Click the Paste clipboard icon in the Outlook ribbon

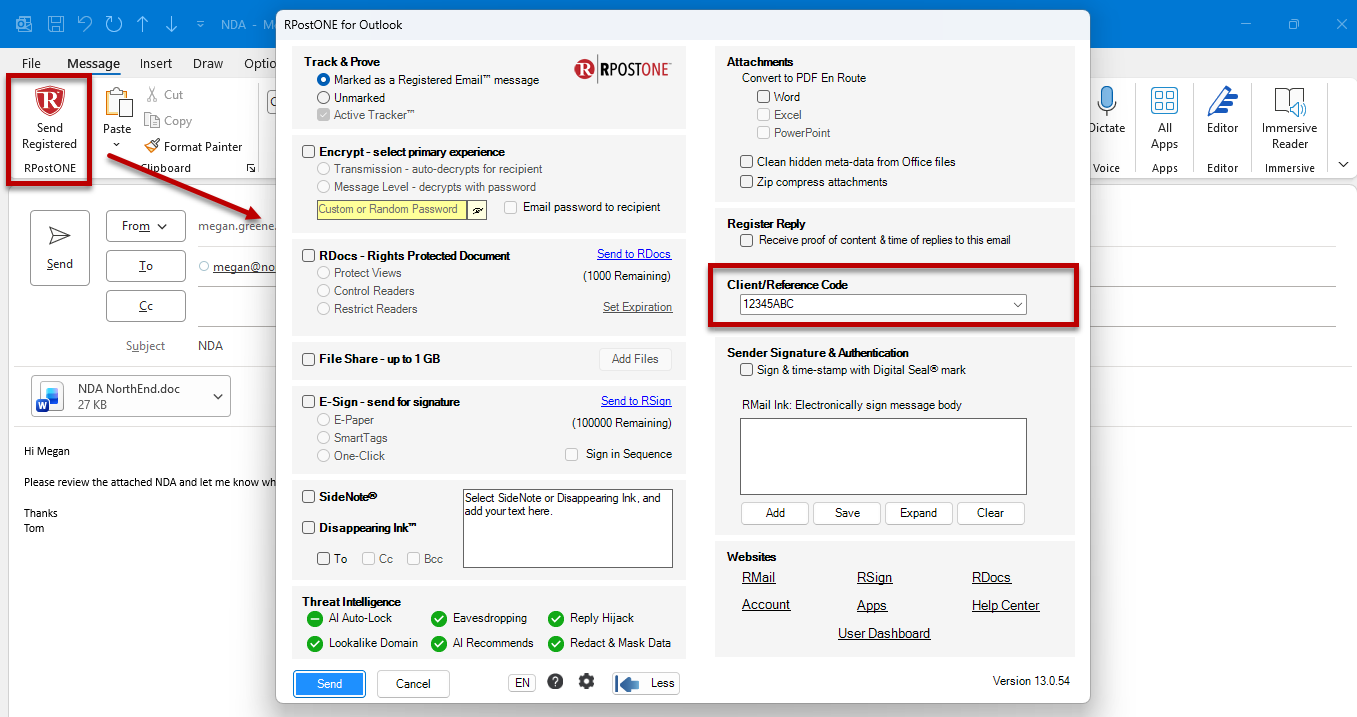[118, 103]
